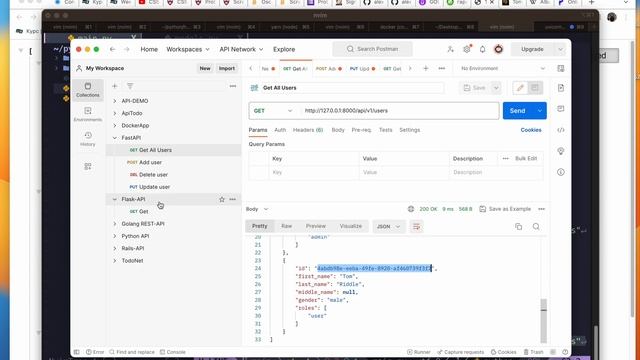640x360 pixels.
Task: Expand the Golang REST-API collection
Action: 115,224
